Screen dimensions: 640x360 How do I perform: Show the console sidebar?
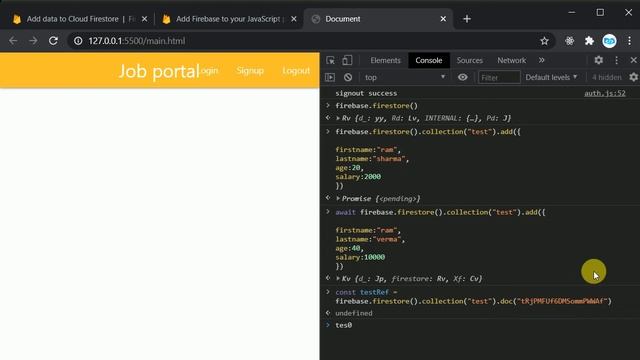(330, 77)
